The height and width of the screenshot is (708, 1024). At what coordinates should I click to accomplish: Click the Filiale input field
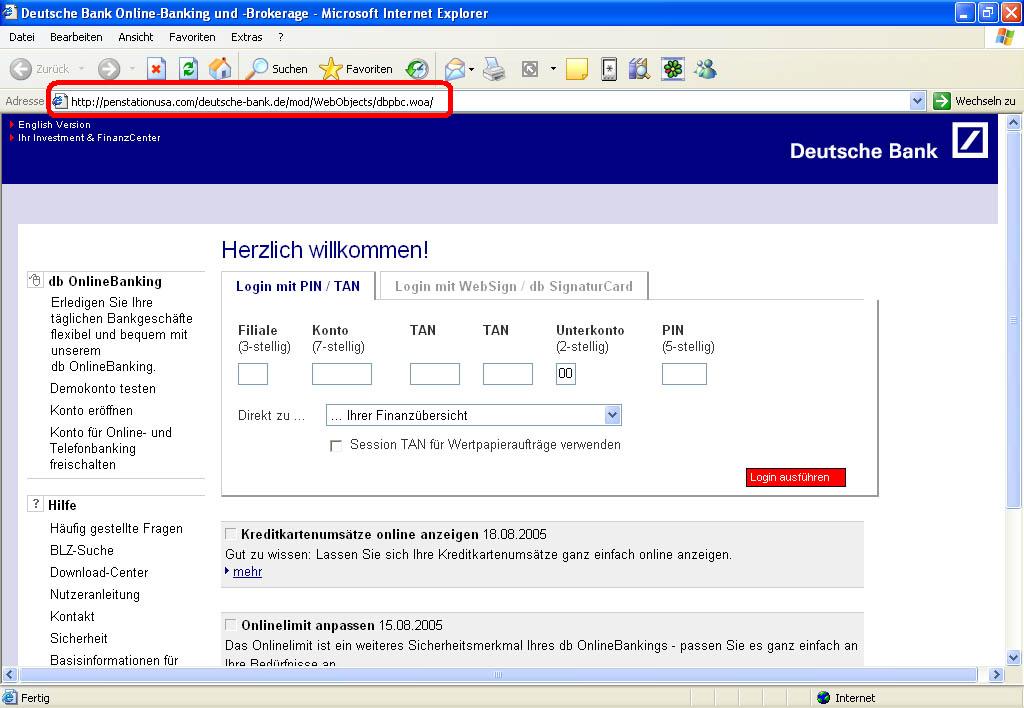253,374
